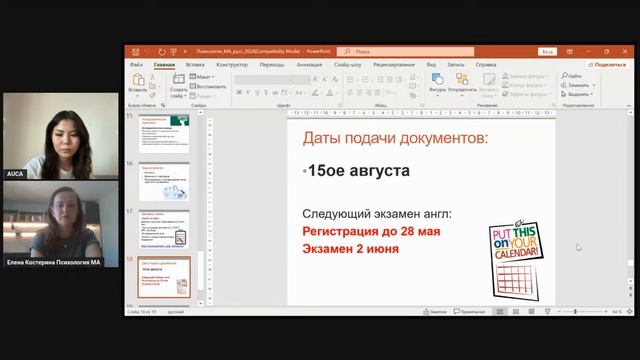The image size is (640, 360).
Task: Click the Share (Поделиться) button
Action: [607, 64]
